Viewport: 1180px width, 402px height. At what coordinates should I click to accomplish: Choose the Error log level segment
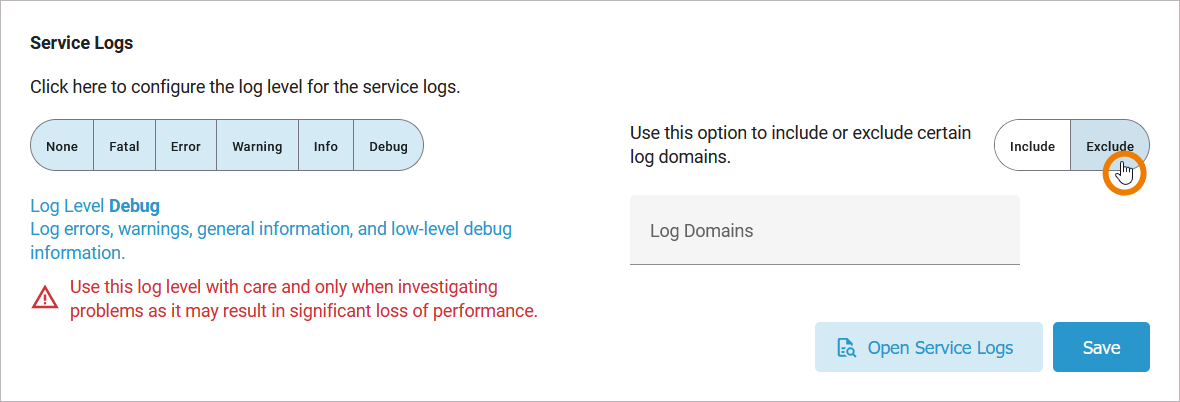coord(186,146)
